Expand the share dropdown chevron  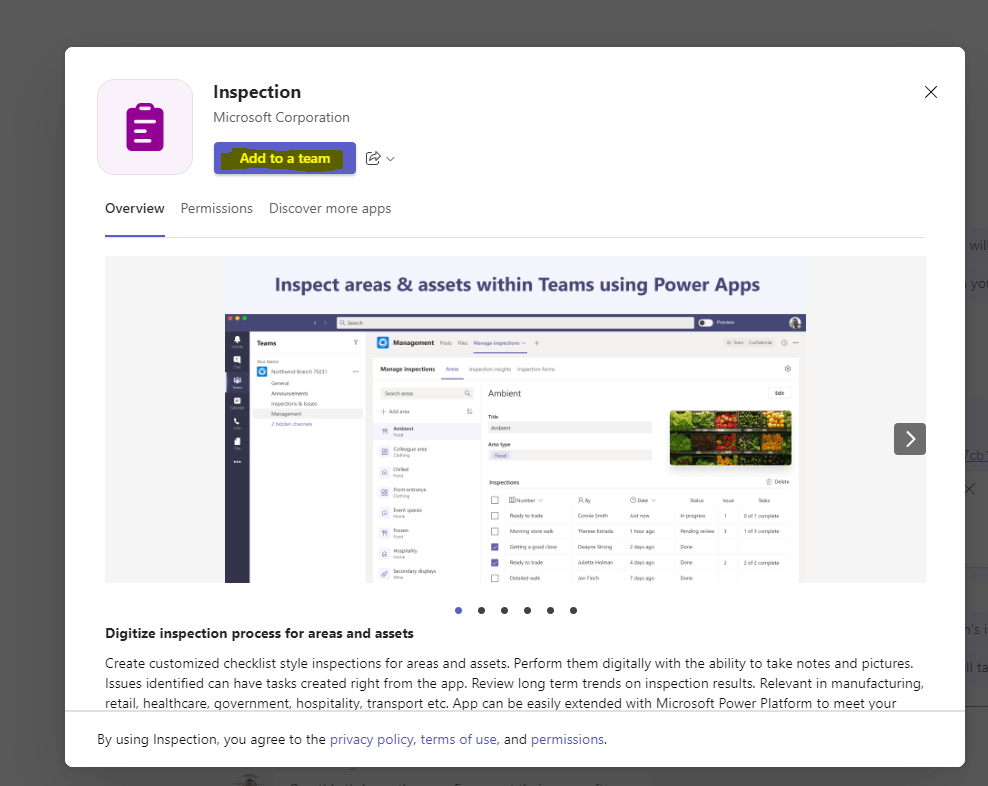coord(391,159)
